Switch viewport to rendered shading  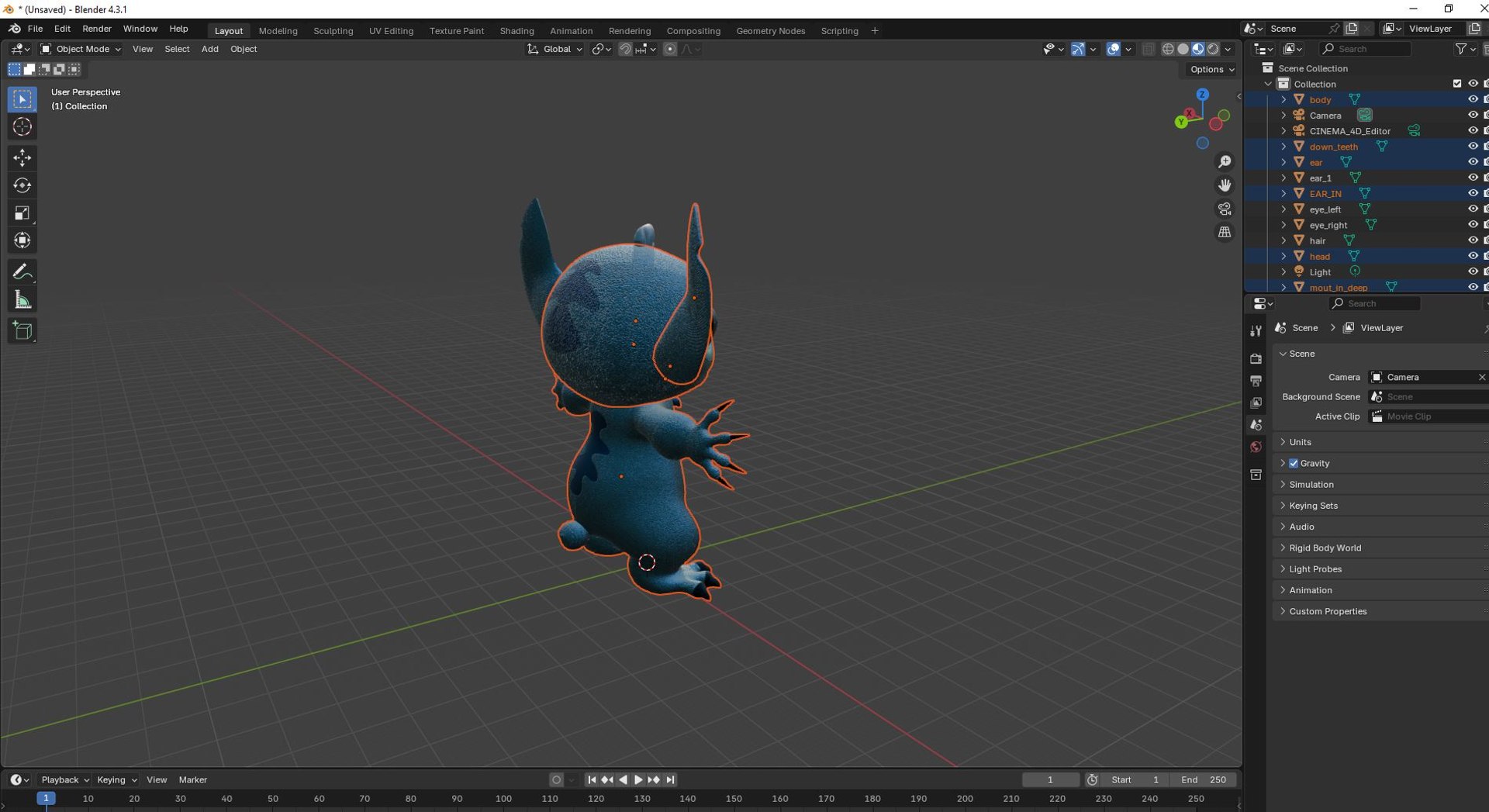point(1213,49)
